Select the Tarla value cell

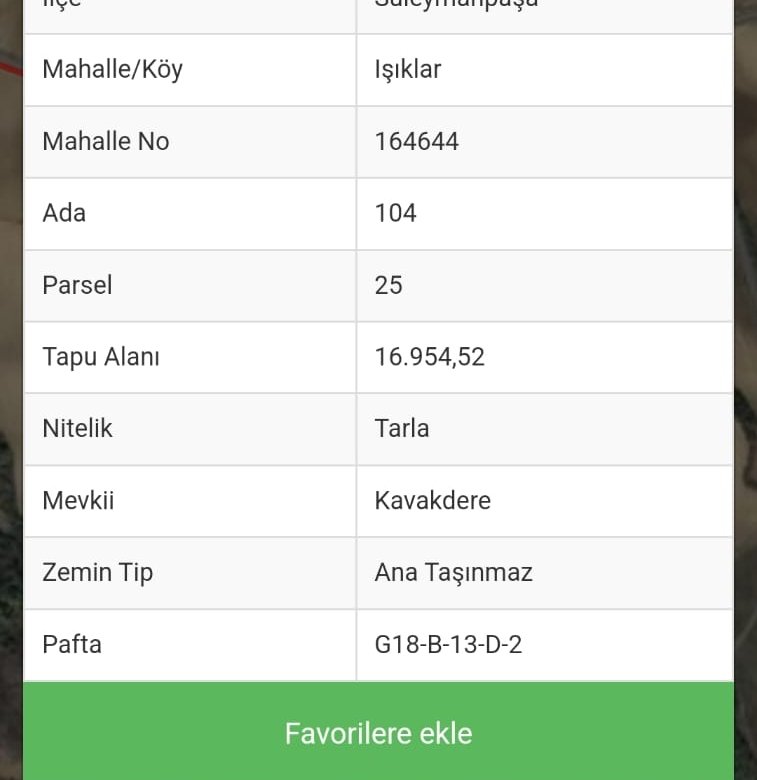[x=402, y=428]
